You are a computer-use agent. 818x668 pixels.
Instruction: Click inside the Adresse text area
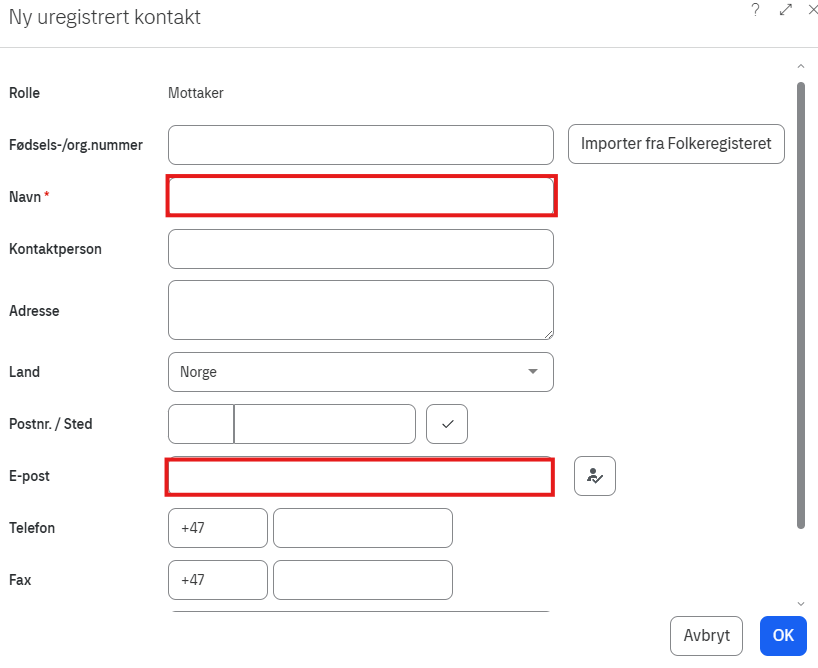(361, 310)
